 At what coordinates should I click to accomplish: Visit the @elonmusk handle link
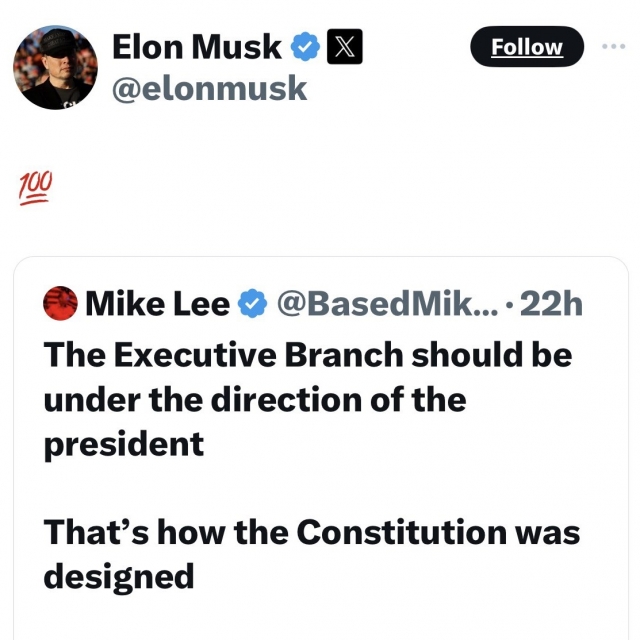209,89
